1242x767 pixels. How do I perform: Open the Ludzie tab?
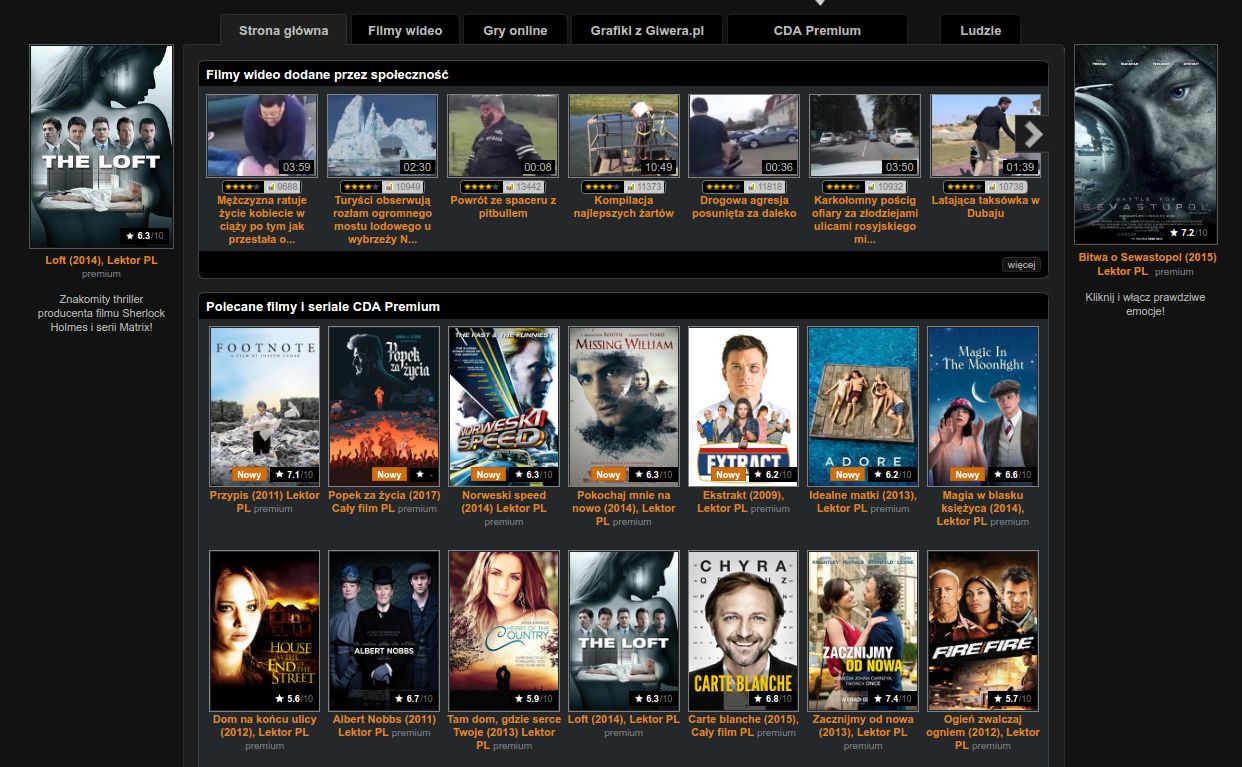(981, 30)
